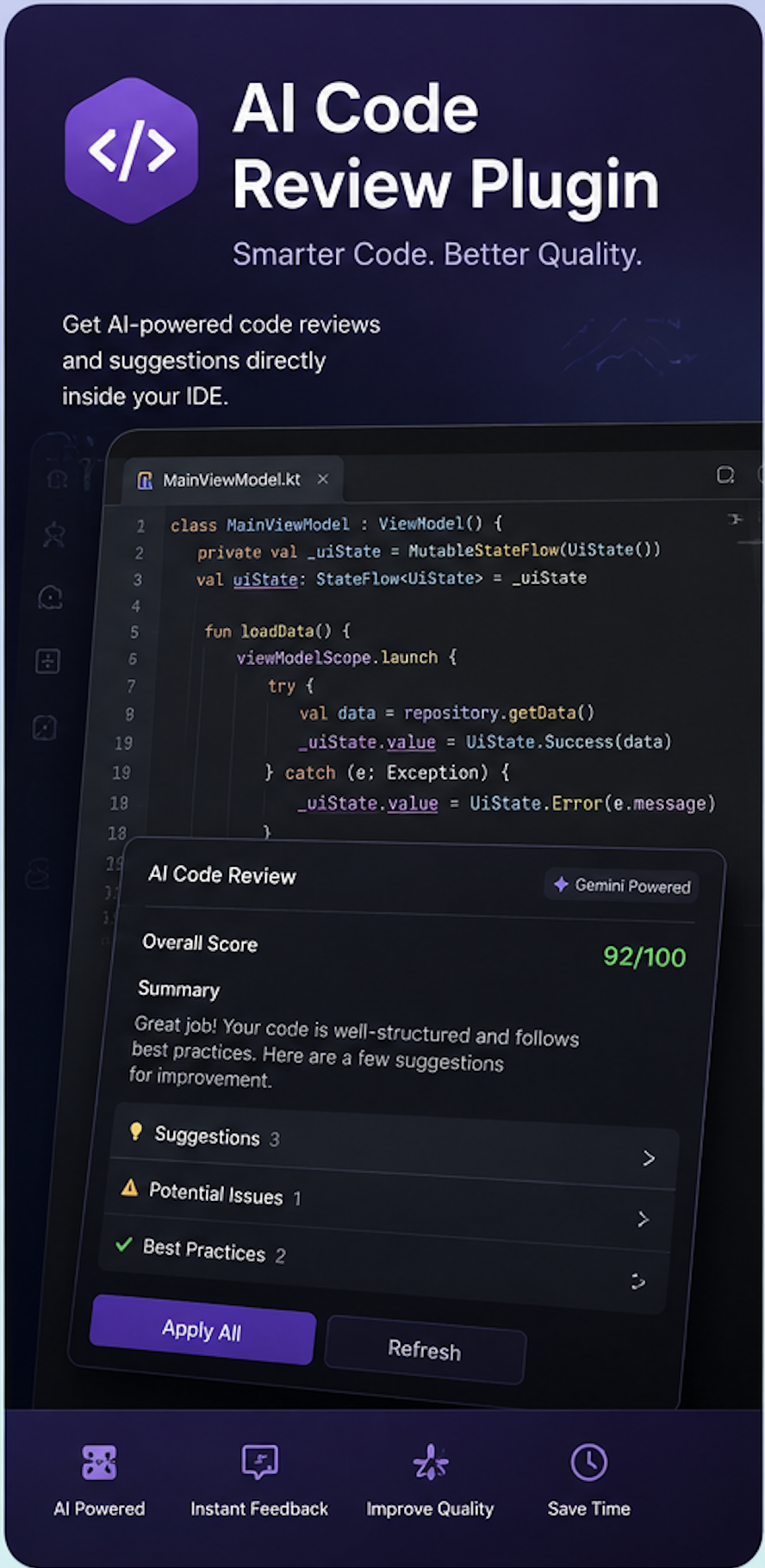
Task: Click the "class MainViewModel : ViewModel()" code line
Action: point(336,524)
